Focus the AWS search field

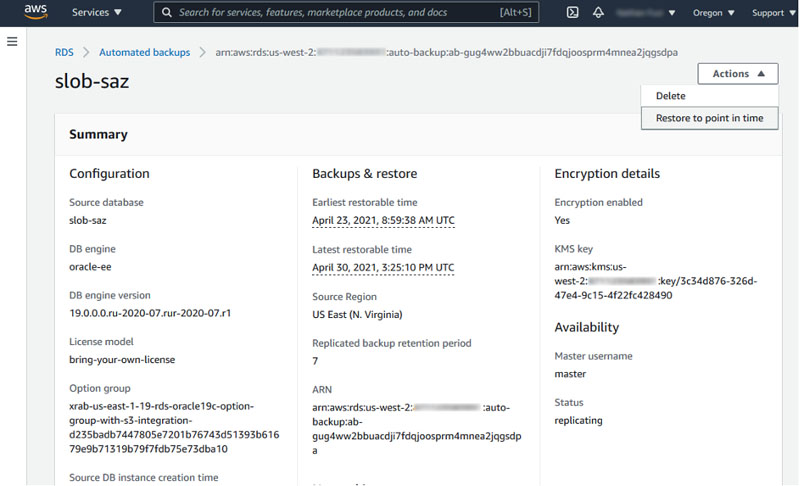[346, 12]
